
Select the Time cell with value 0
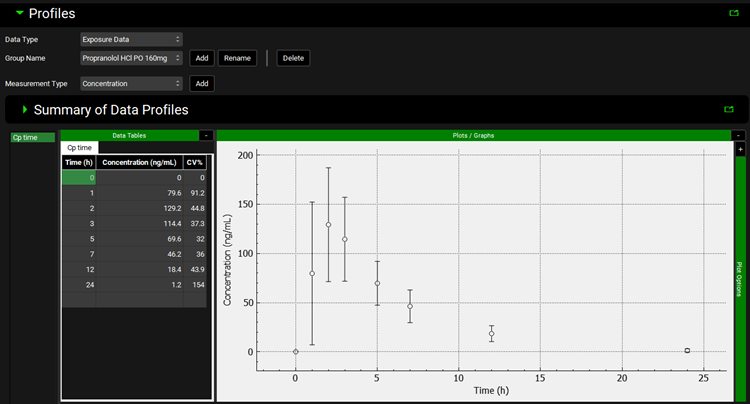tap(80, 177)
